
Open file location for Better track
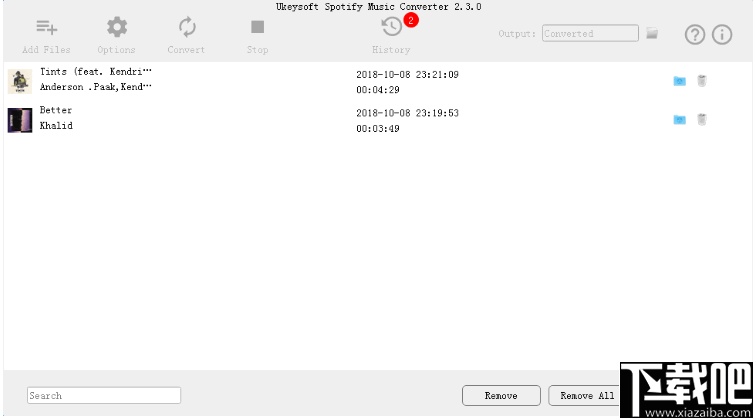coord(679,119)
